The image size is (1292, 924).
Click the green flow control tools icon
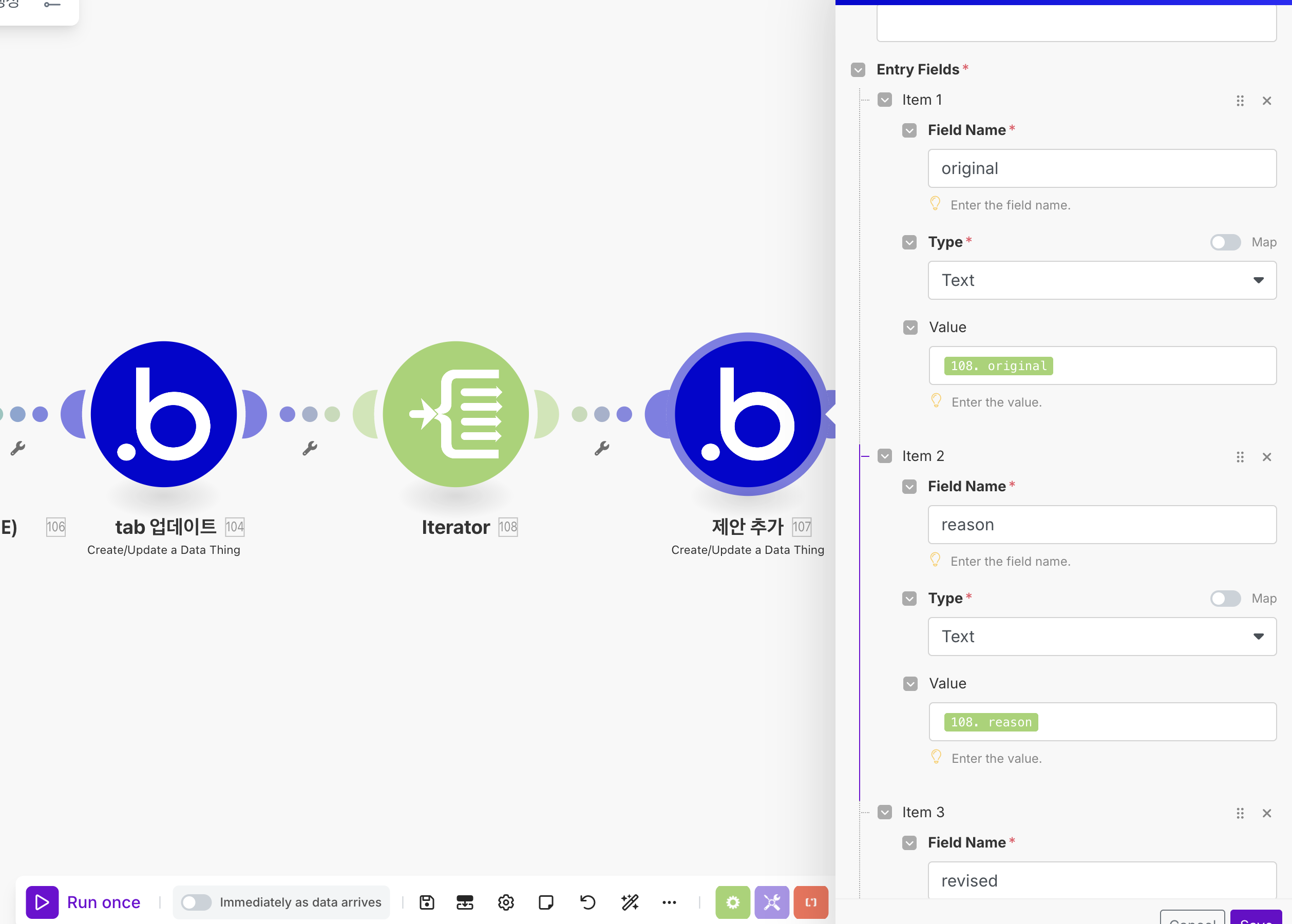click(732, 902)
